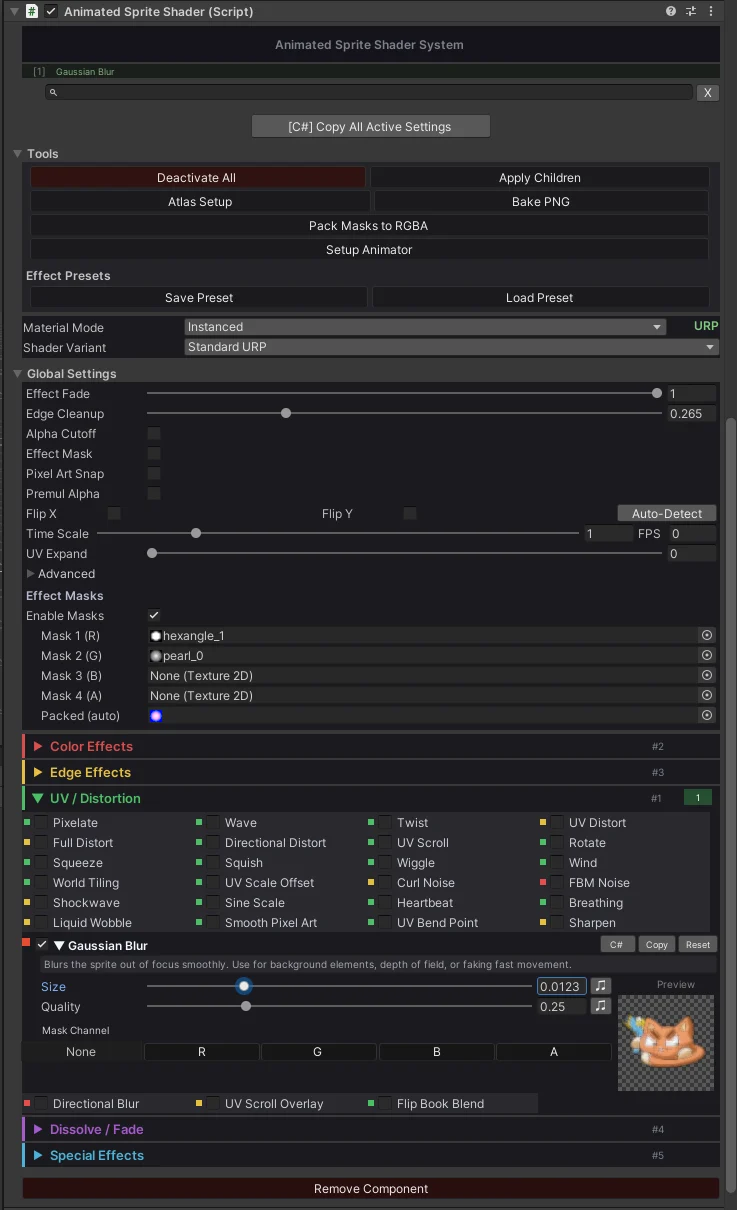The width and height of the screenshot is (737, 1210).
Task: Click the Gaussian Blur Size slider handle
Action: click(244, 986)
